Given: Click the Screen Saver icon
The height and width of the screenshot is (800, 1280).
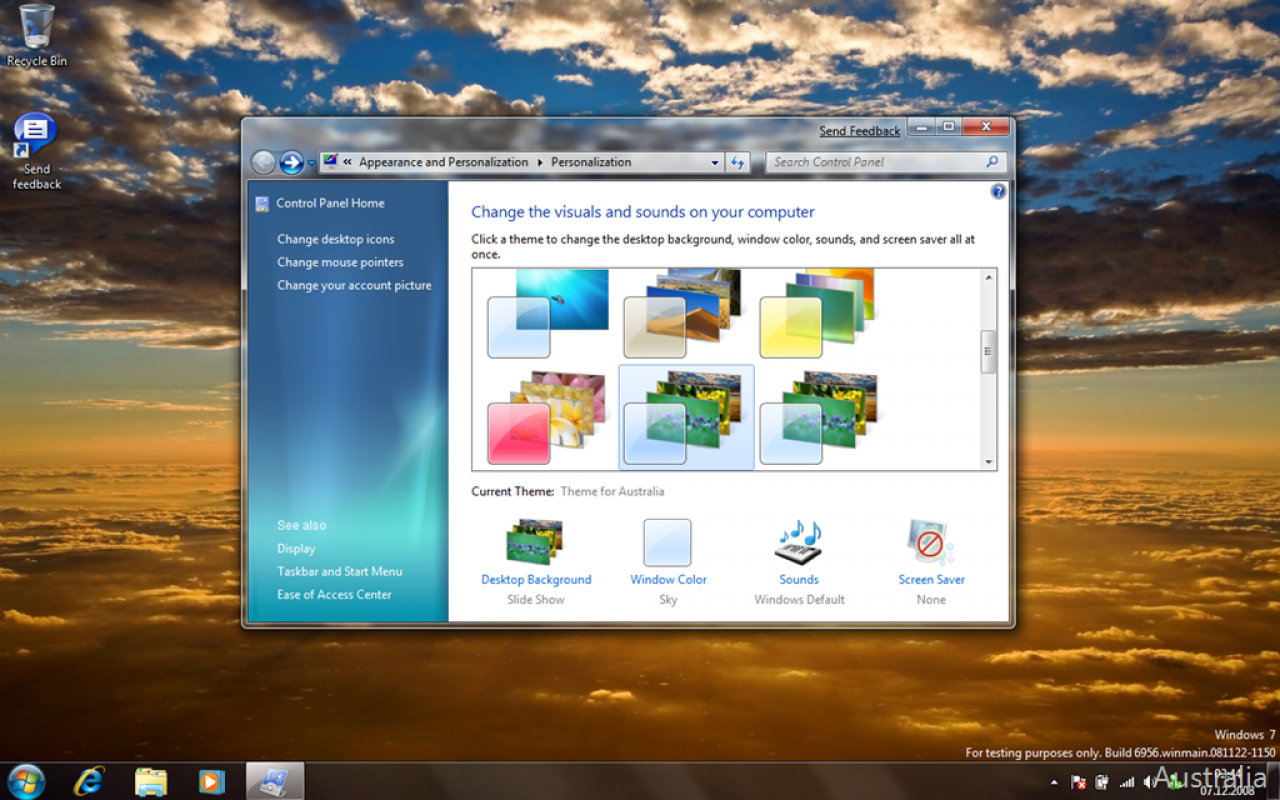Looking at the screenshot, I should (930, 543).
